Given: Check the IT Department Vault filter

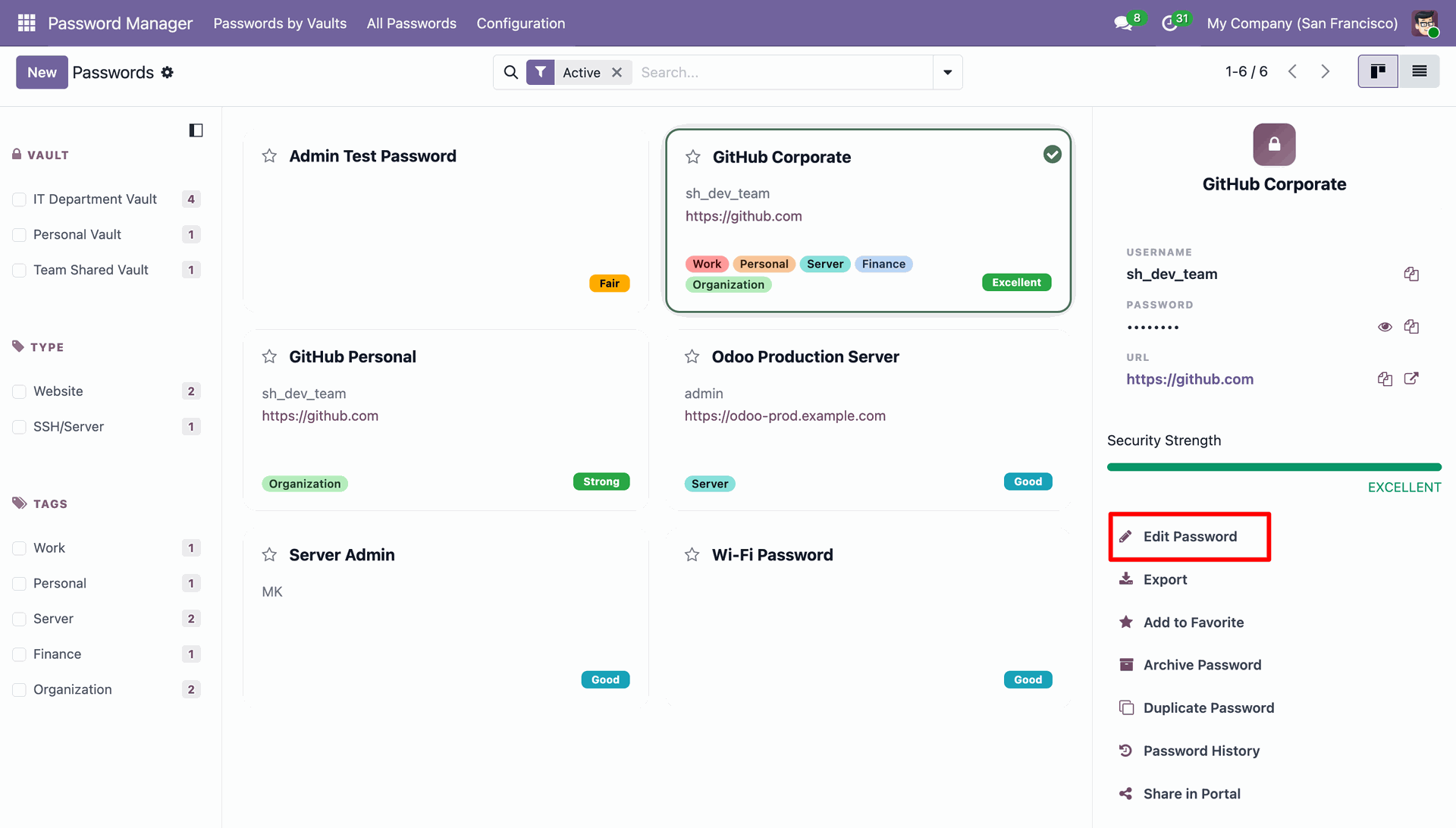Looking at the screenshot, I should pyautogui.click(x=20, y=199).
